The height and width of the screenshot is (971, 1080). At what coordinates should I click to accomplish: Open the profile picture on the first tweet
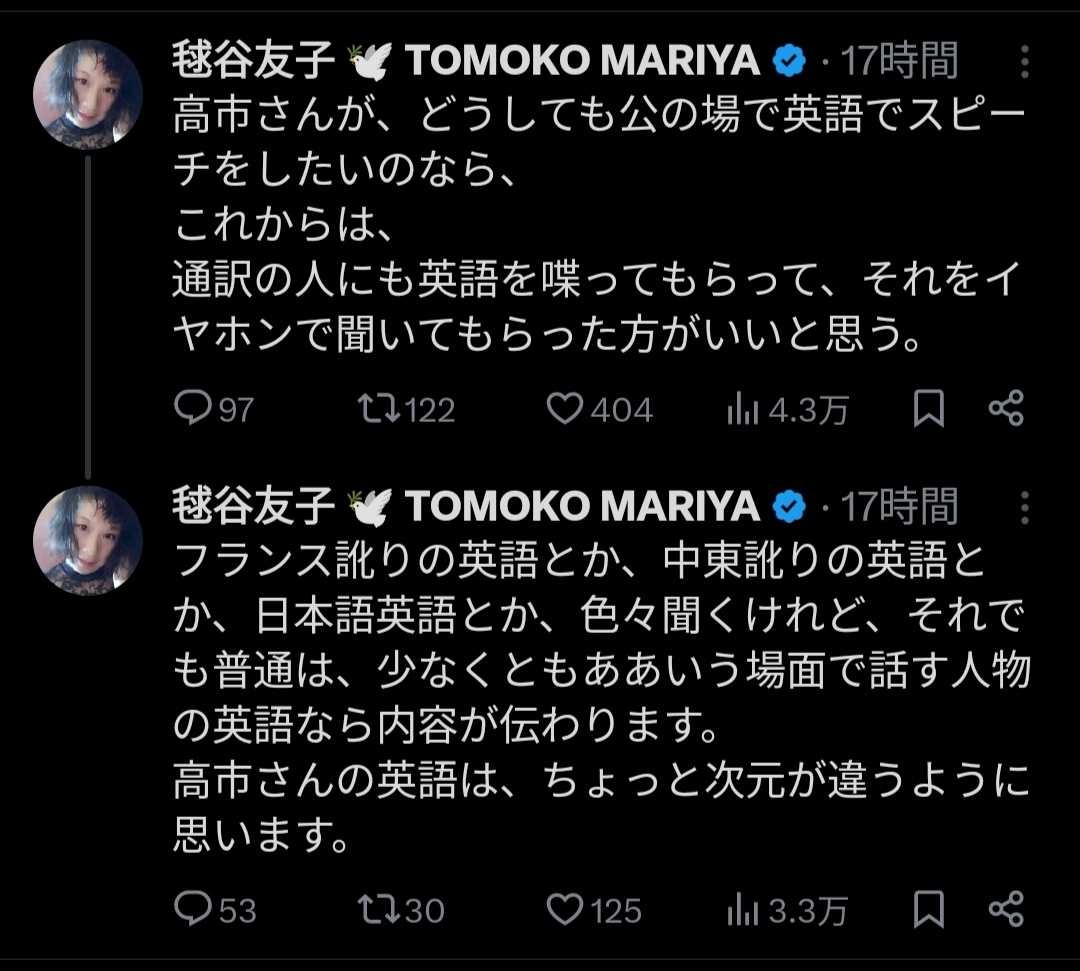point(88,94)
